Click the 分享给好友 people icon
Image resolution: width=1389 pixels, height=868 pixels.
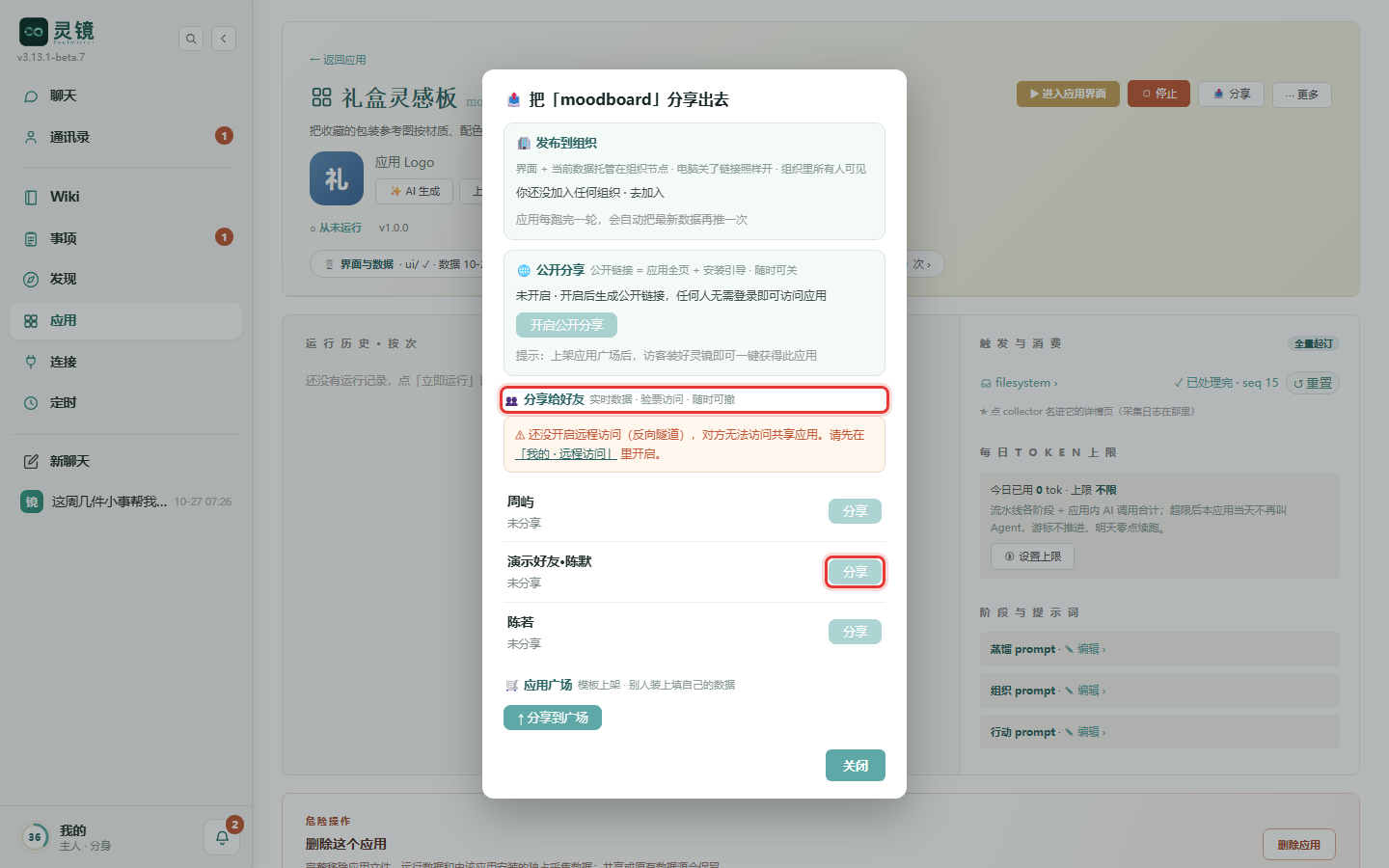tap(511, 400)
